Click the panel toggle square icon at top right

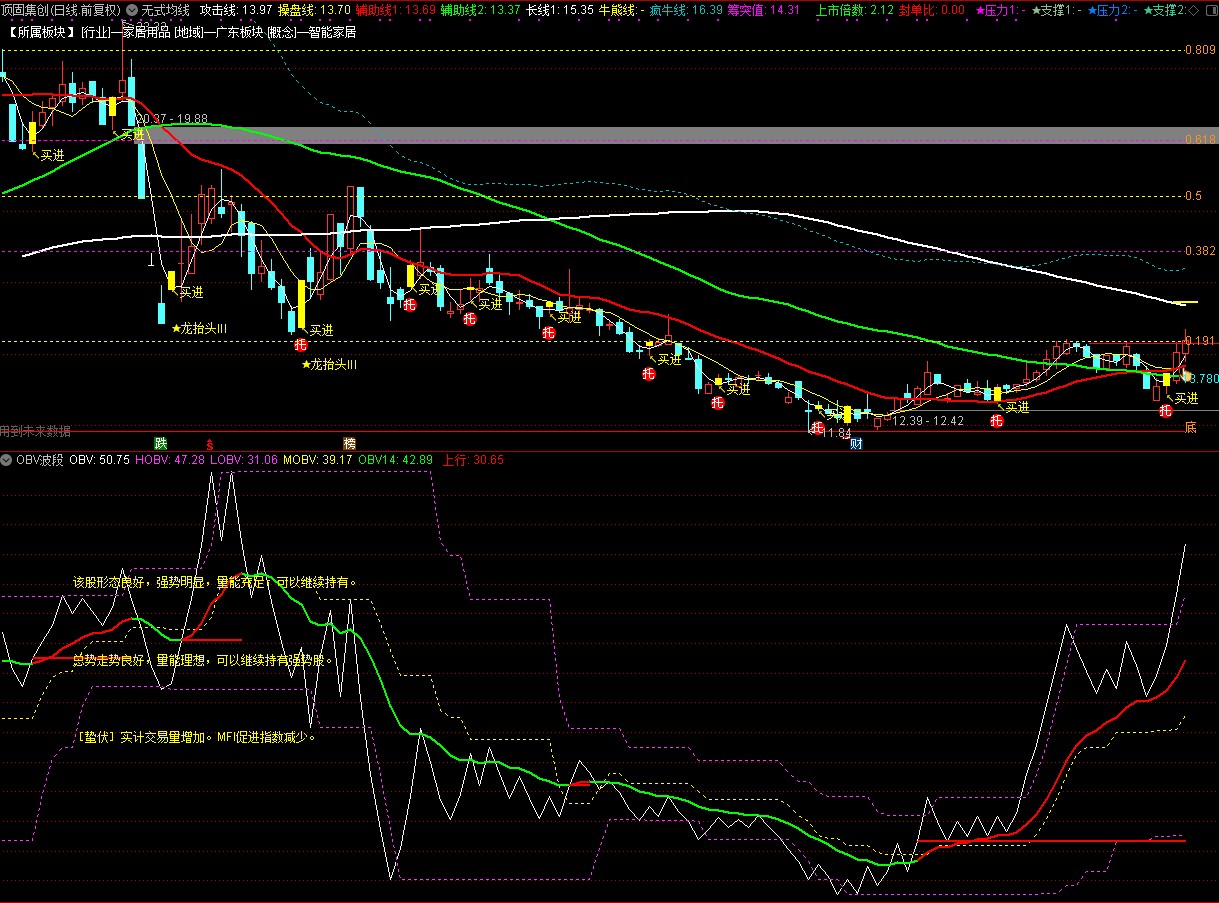pyautogui.click(x=1209, y=10)
